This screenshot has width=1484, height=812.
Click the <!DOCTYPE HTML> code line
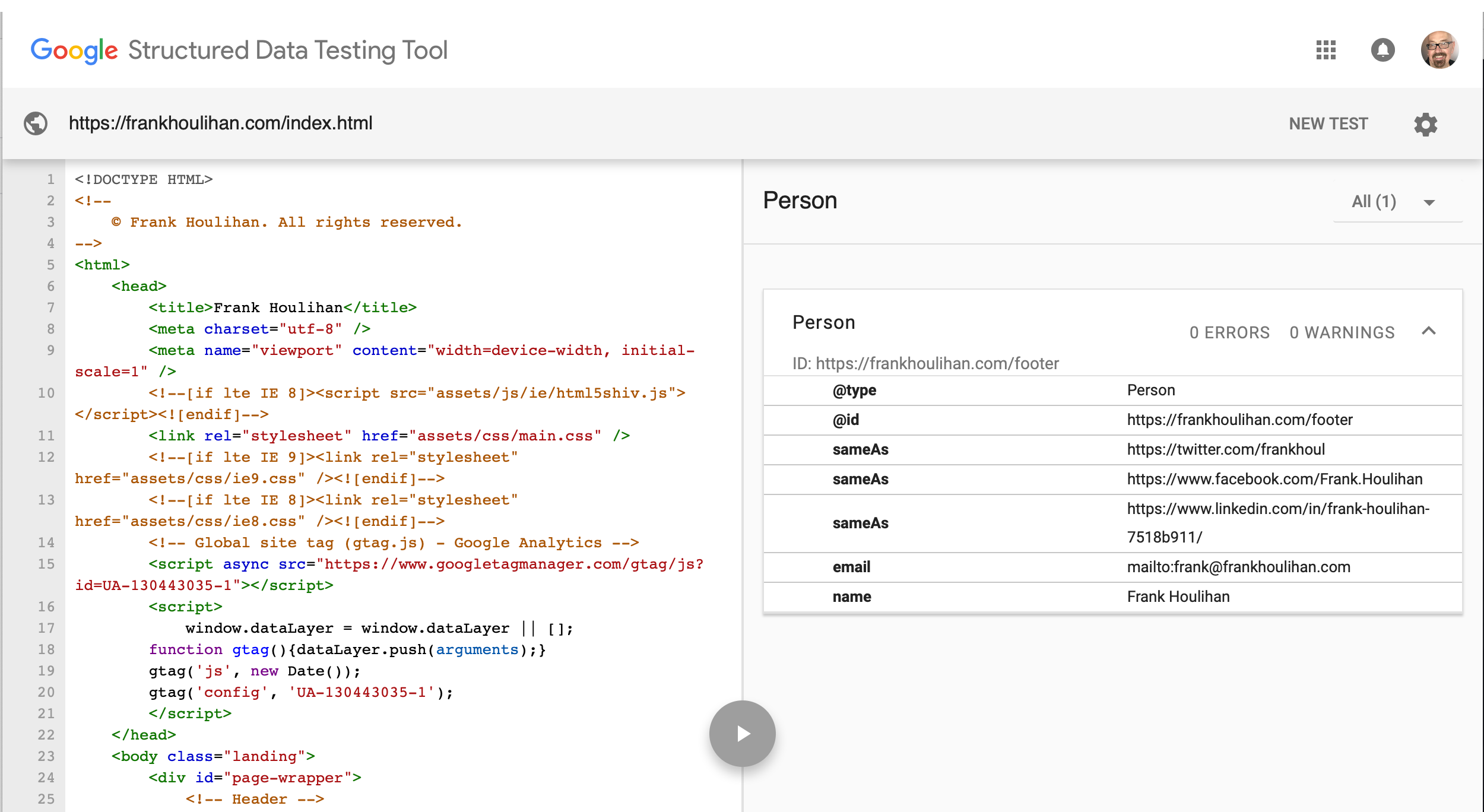[x=144, y=179]
